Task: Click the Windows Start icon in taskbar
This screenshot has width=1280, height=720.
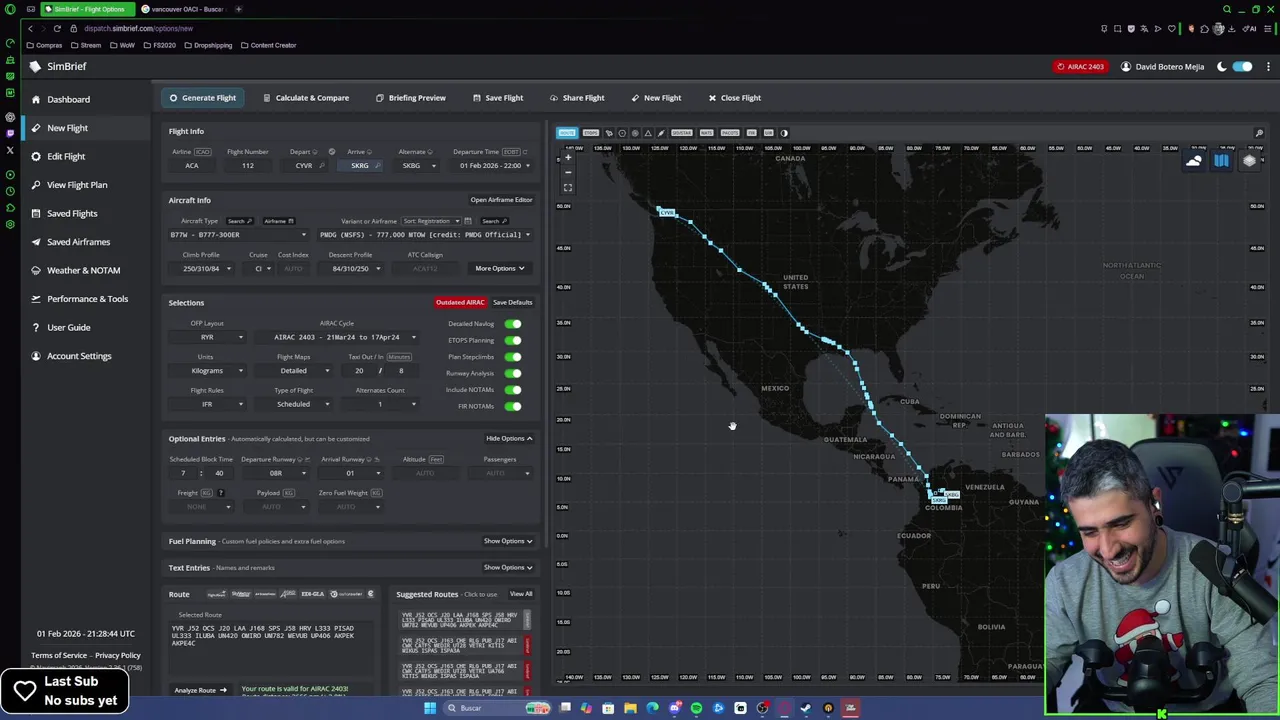Action: (430, 708)
